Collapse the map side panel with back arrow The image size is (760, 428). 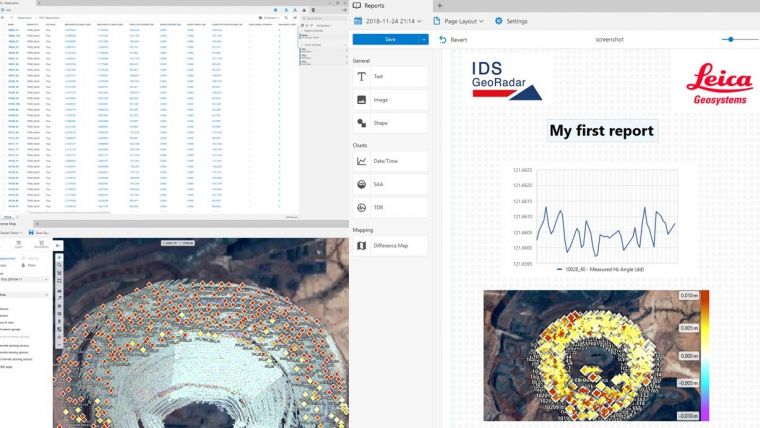tap(58, 246)
